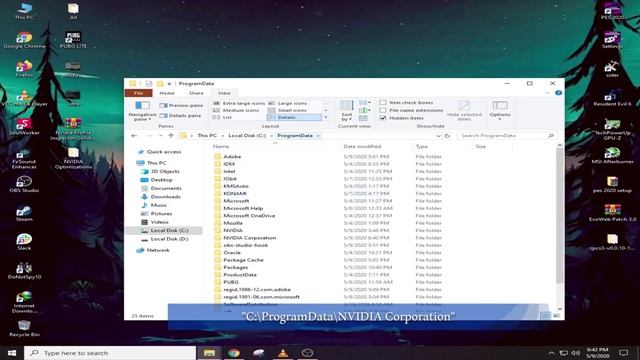Open MSI Afterburner desktop icon
This screenshot has height=360, width=640.
tap(612, 156)
